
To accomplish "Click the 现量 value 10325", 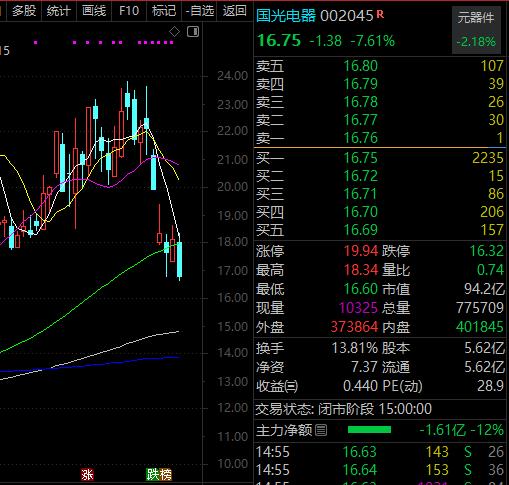I will point(358,308).
